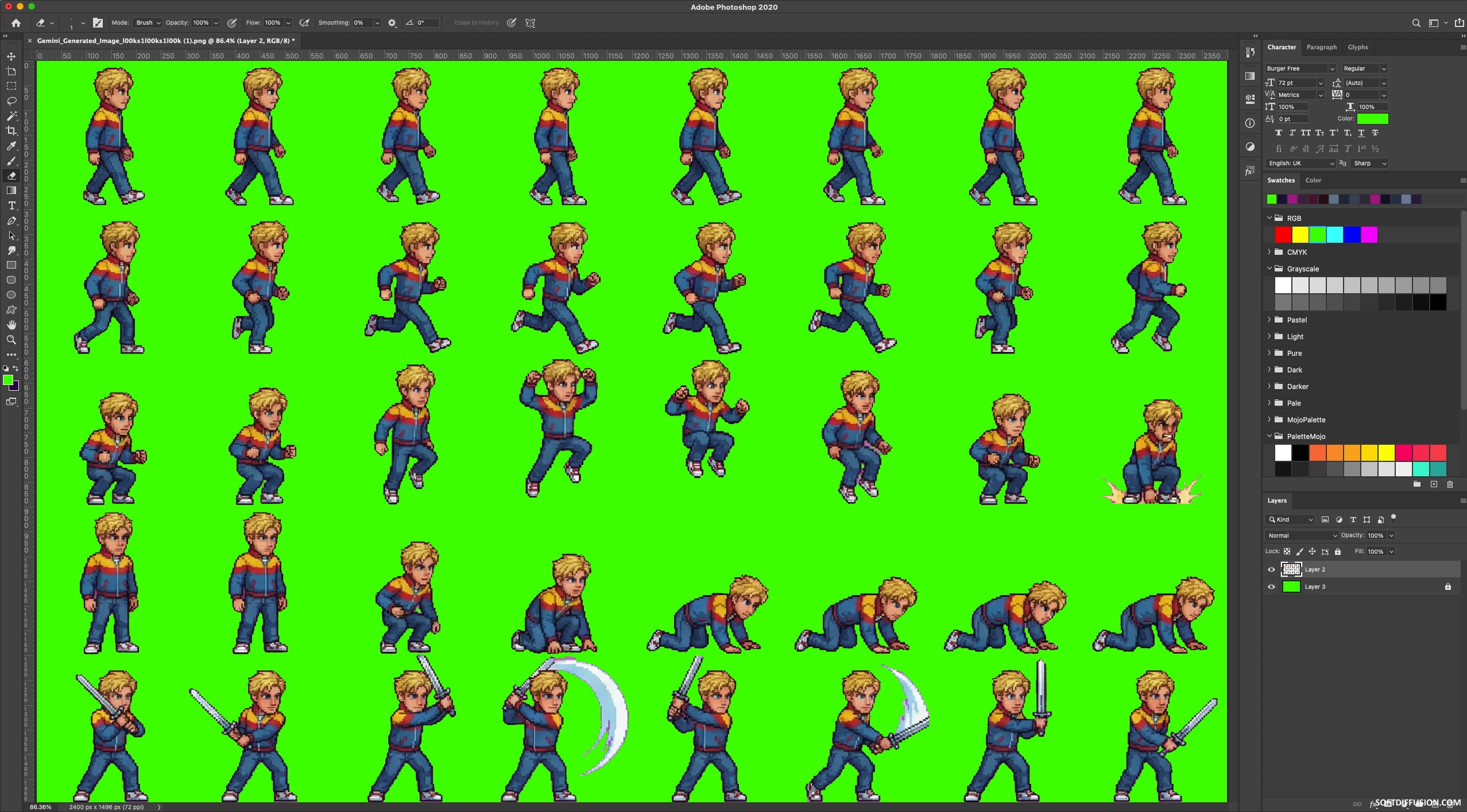The image size is (1467, 812).
Task: Expand the CMYK swatch folder
Action: point(1269,252)
